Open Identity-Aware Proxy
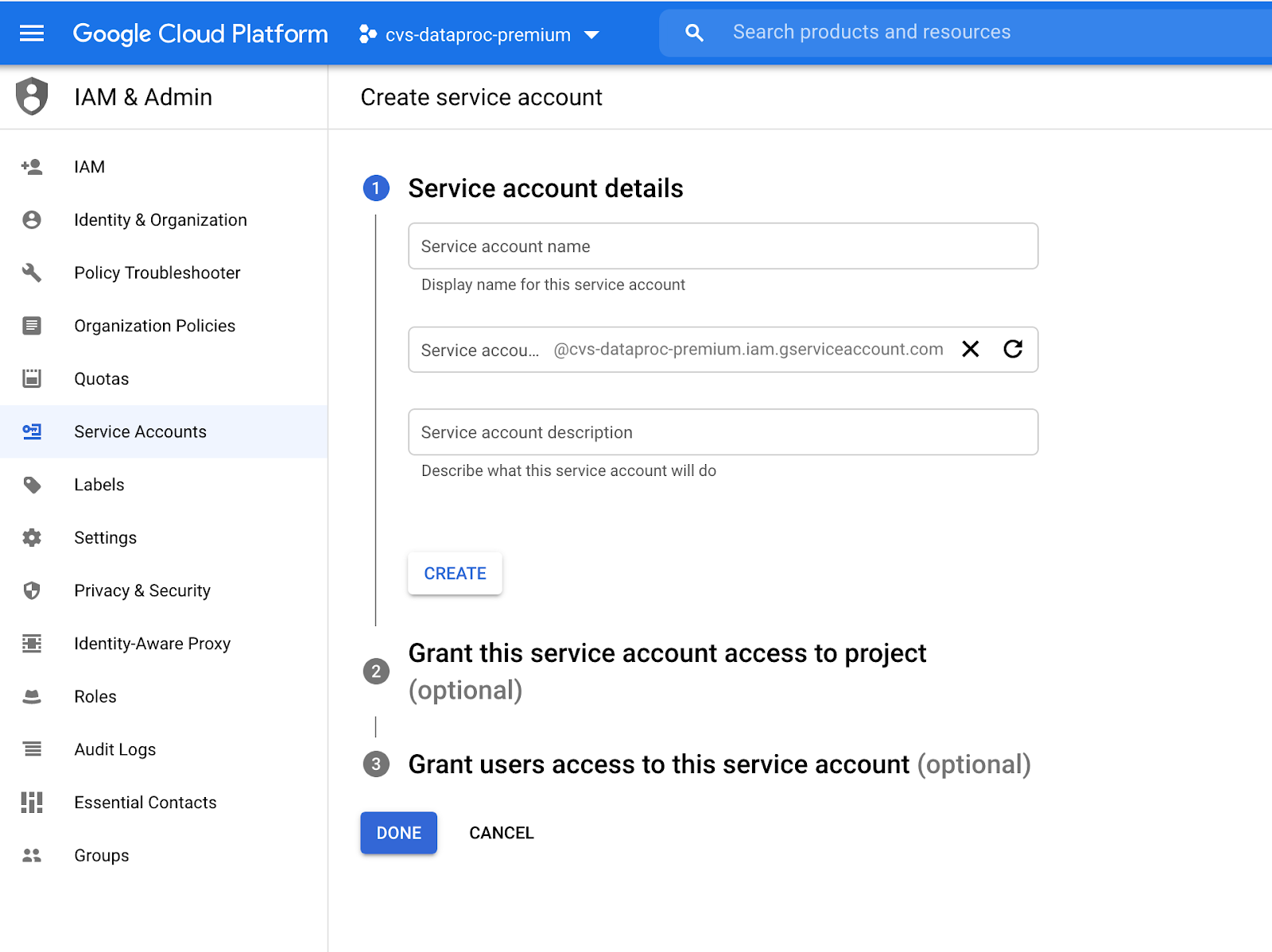This screenshot has width=1272, height=952. coord(164,644)
